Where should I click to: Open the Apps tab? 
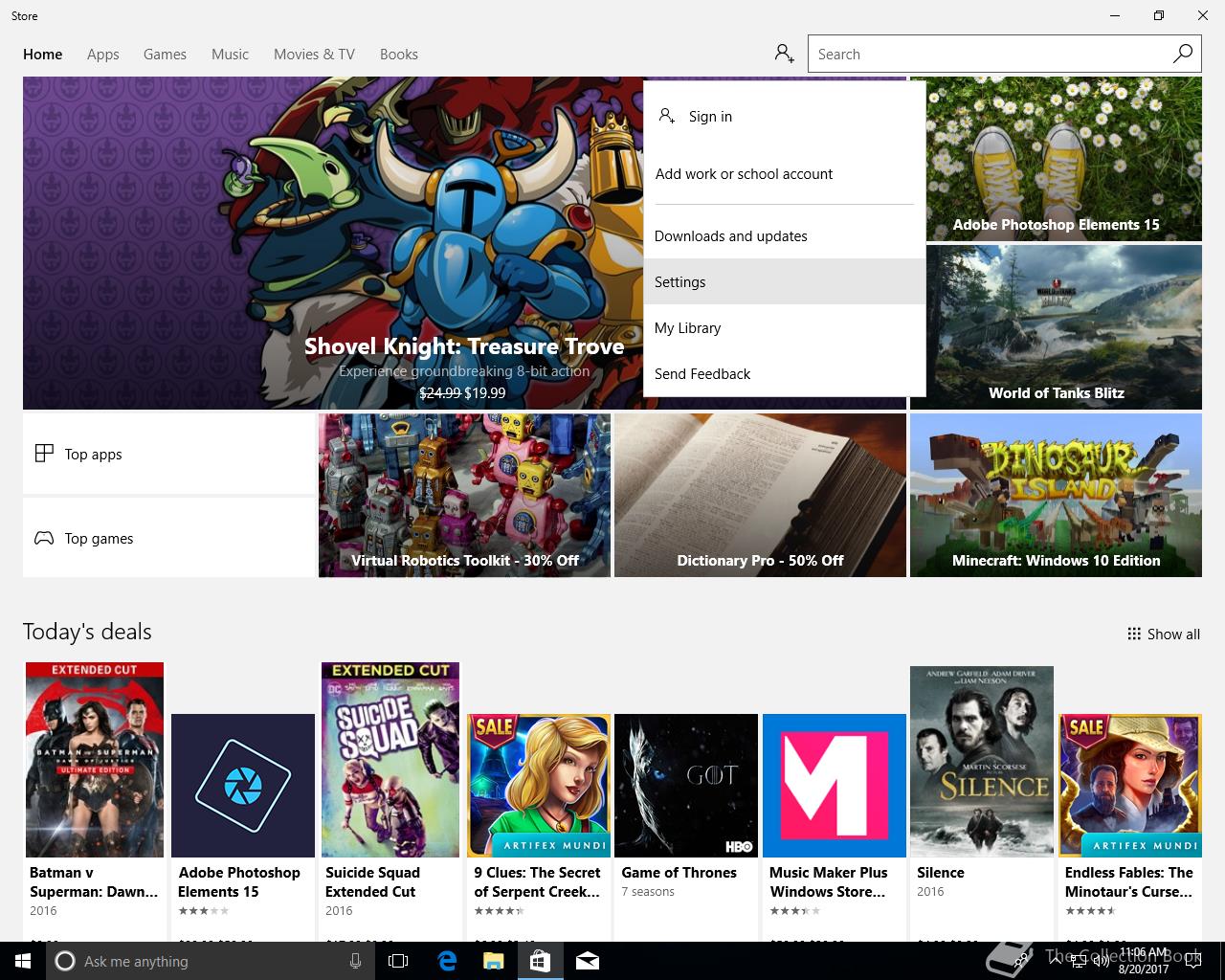click(x=103, y=54)
